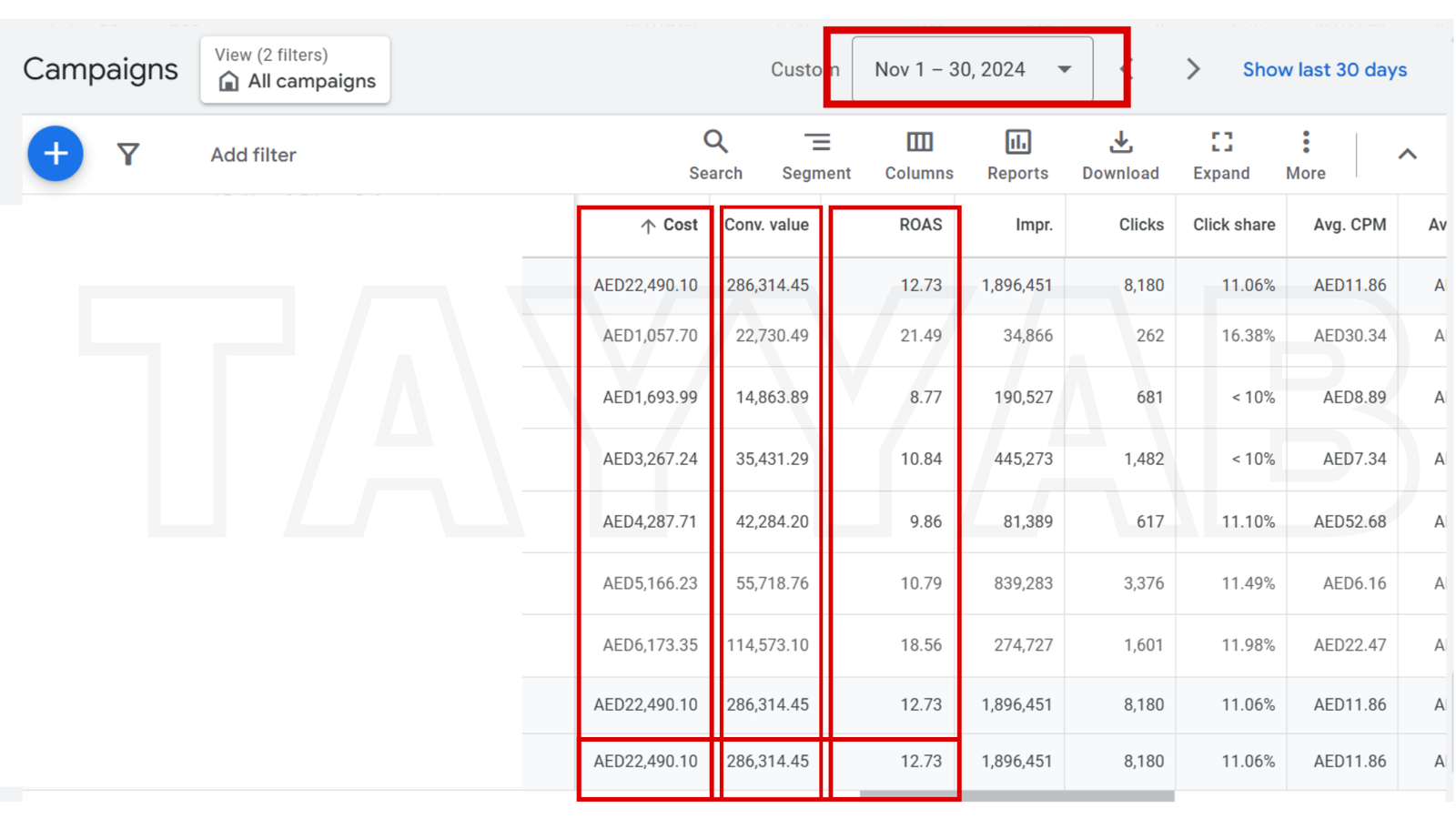This screenshot has height=819, width=1456.
Task: Open the Reports icon
Action: [1017, 155]
